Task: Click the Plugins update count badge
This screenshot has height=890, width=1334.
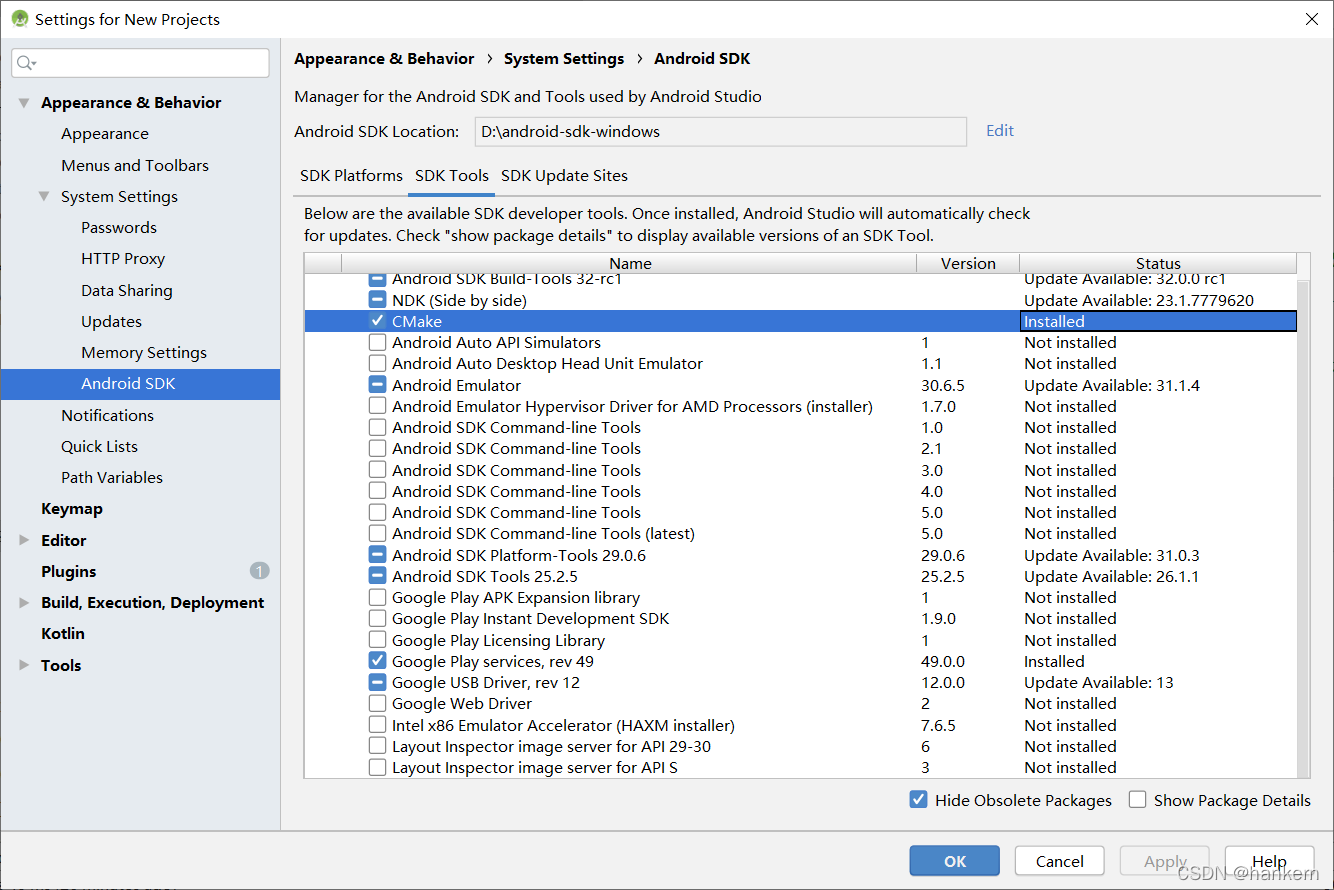Action: click(x=260, y=571)
